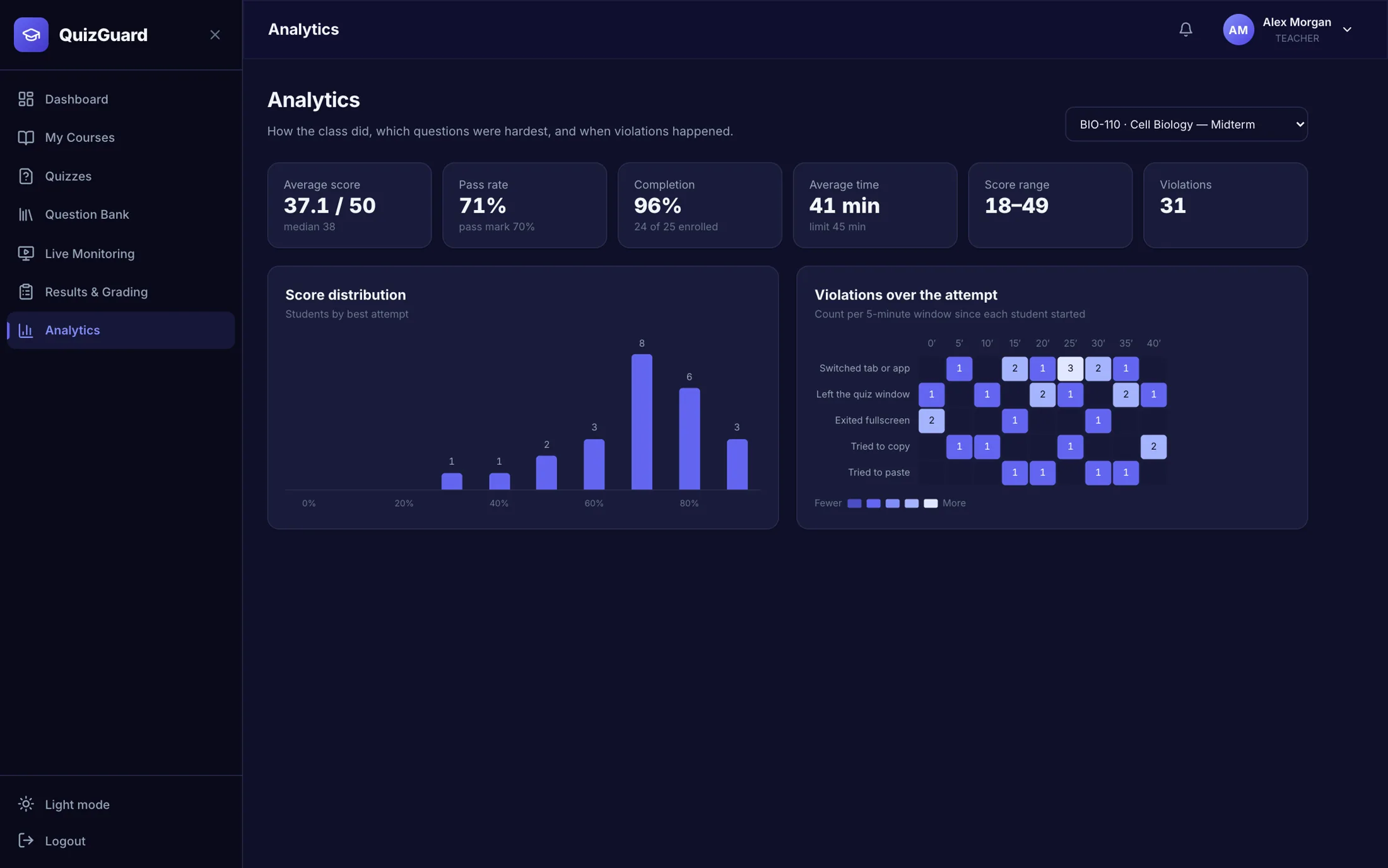Click the My Courses book icon
The width and height of the screenshot is (1388, 868).
[x=26, y=138]
